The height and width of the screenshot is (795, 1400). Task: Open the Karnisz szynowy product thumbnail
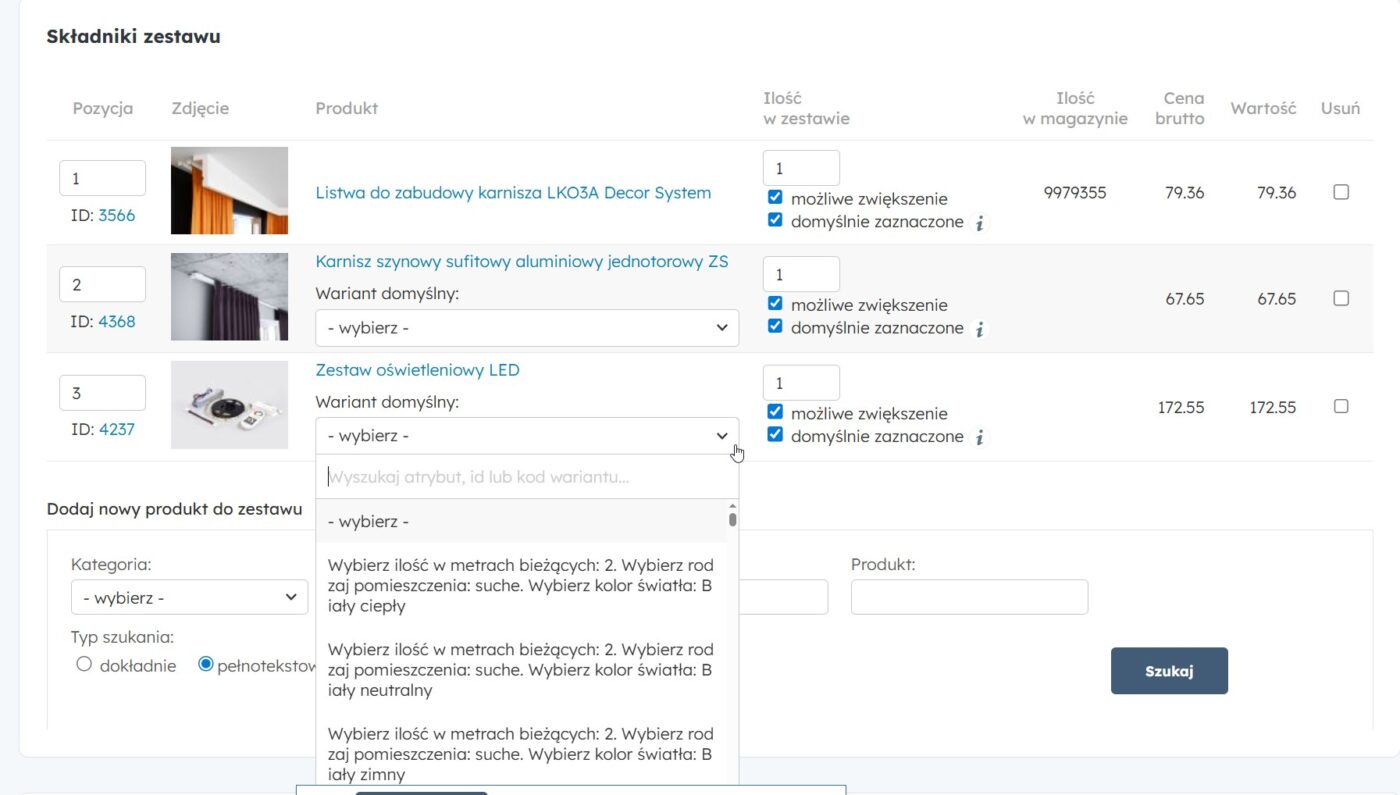coord(229,297)
